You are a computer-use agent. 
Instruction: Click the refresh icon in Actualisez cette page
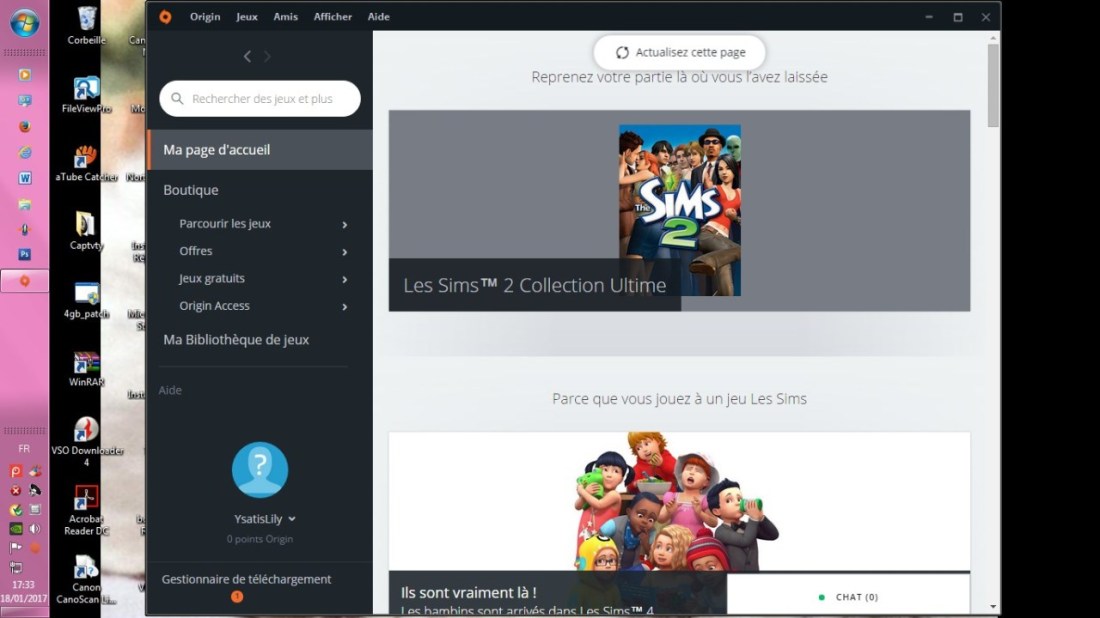point(622,53)
